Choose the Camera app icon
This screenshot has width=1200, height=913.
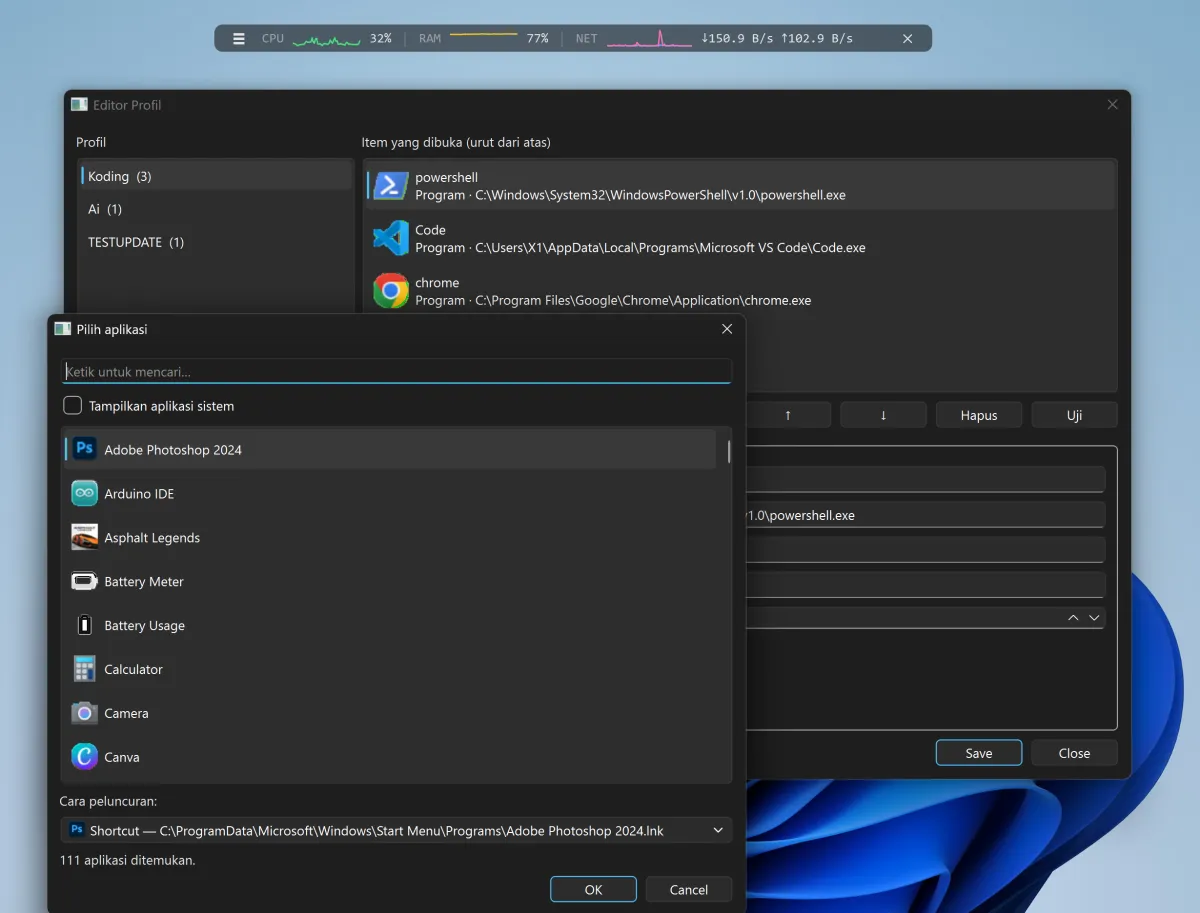85,714
